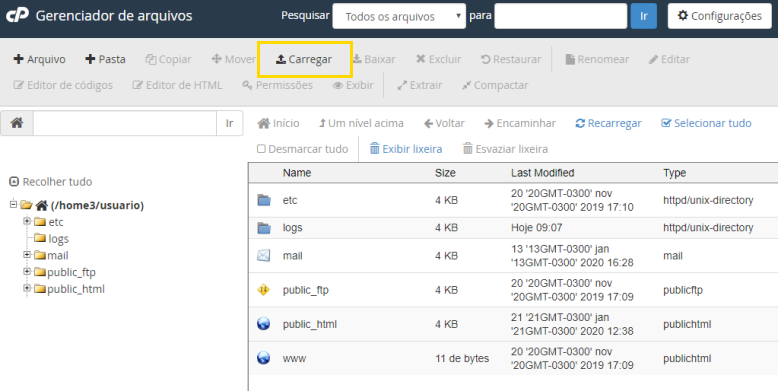
Task: Click the Excluir delete item
Action: point(439,59)
